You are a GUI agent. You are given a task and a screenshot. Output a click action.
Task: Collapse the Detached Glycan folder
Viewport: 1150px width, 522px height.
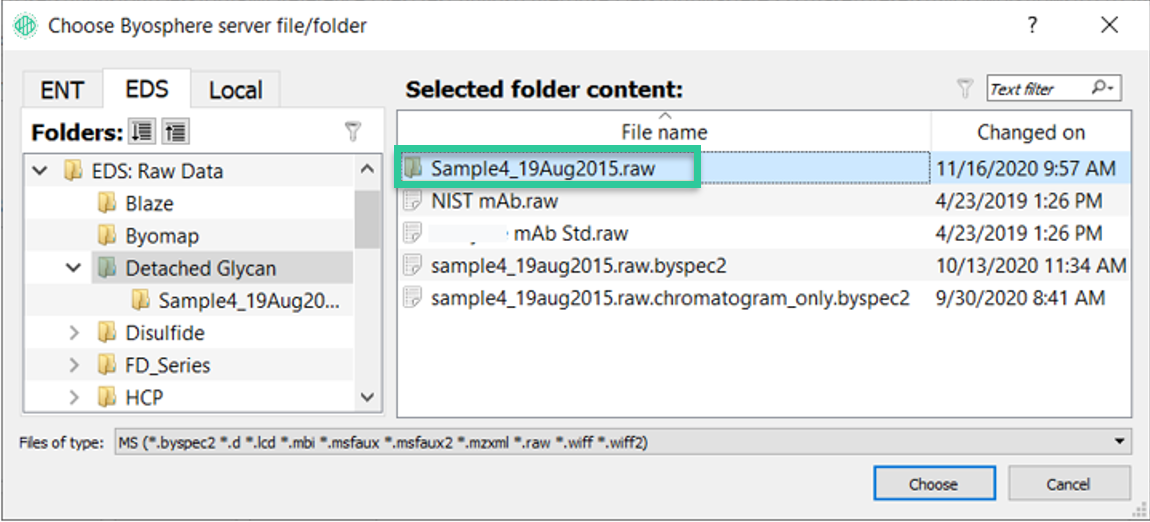click(x=73, y=268)
